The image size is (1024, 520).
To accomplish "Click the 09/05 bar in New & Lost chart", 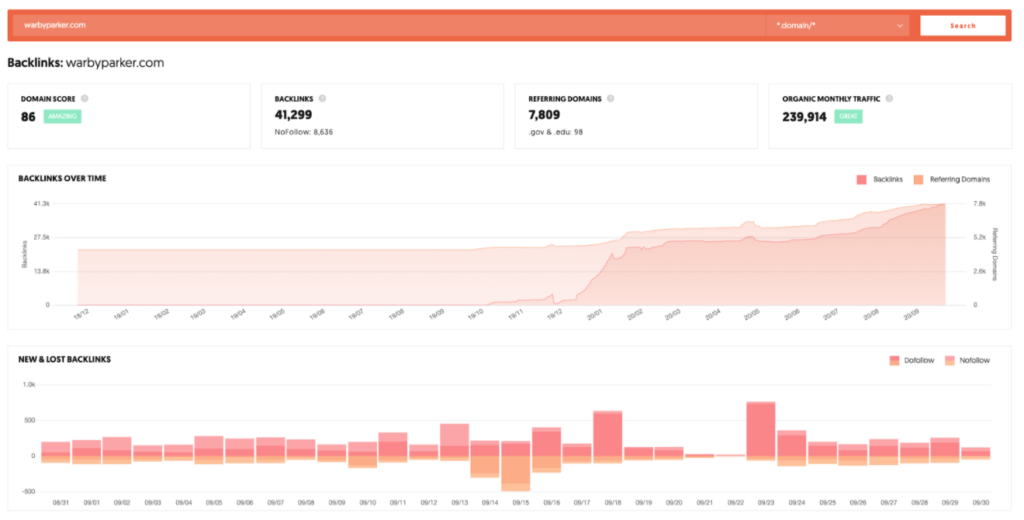I will (x=209, y=450).
